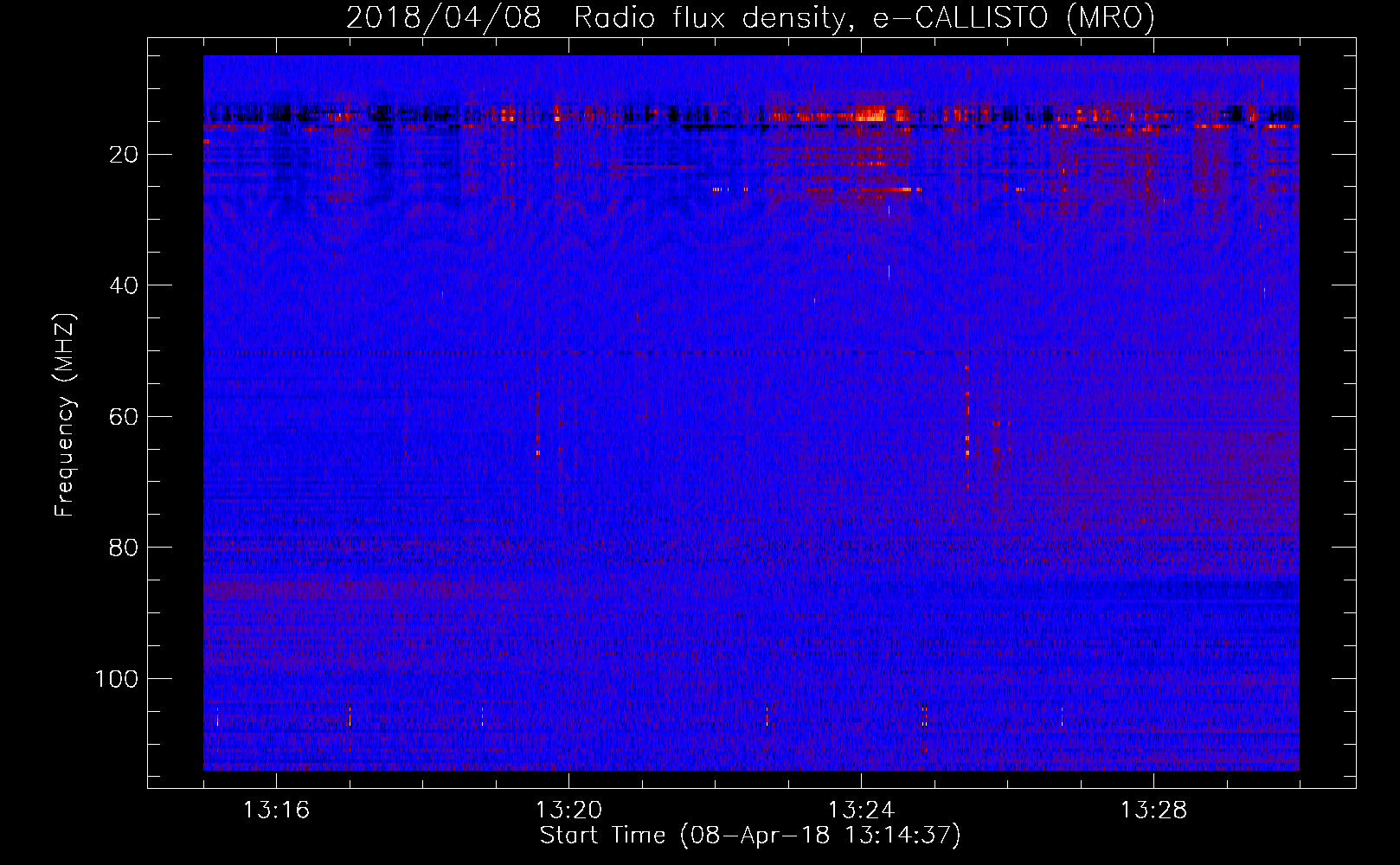Click the 'Start Time (08-Apr-18 13:14:37)' label
Screen dimensions: 1400x865
click(x=750, y=836)
